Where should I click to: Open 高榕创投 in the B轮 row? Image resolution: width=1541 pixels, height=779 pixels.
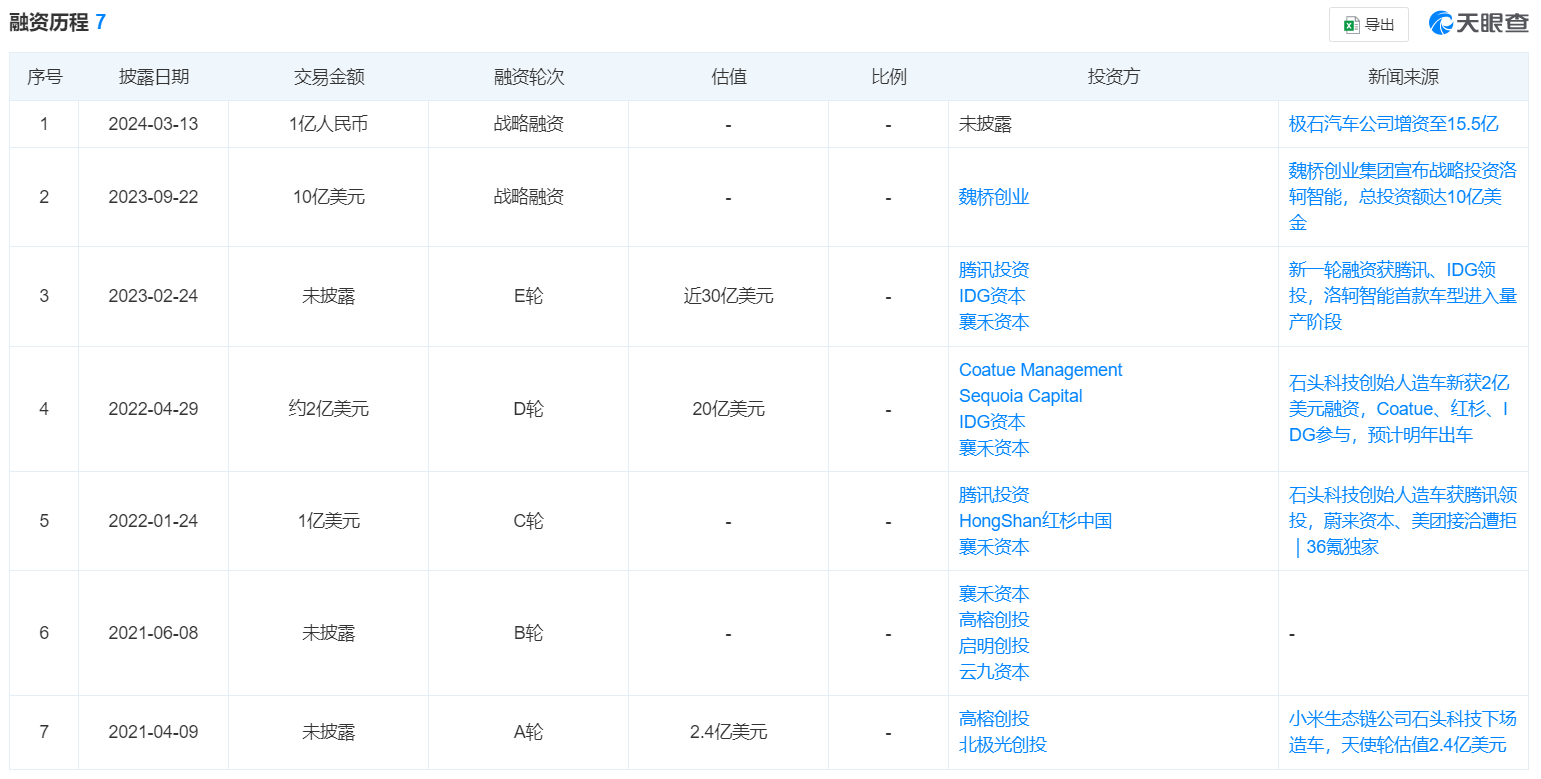point(994,620)
